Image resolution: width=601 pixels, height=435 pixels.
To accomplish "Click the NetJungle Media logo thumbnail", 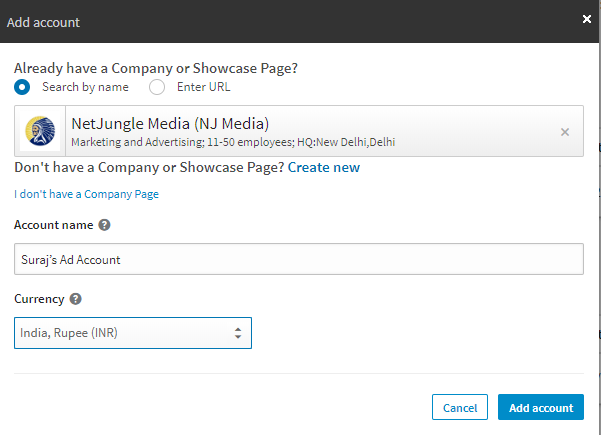I will pos(40,131).
